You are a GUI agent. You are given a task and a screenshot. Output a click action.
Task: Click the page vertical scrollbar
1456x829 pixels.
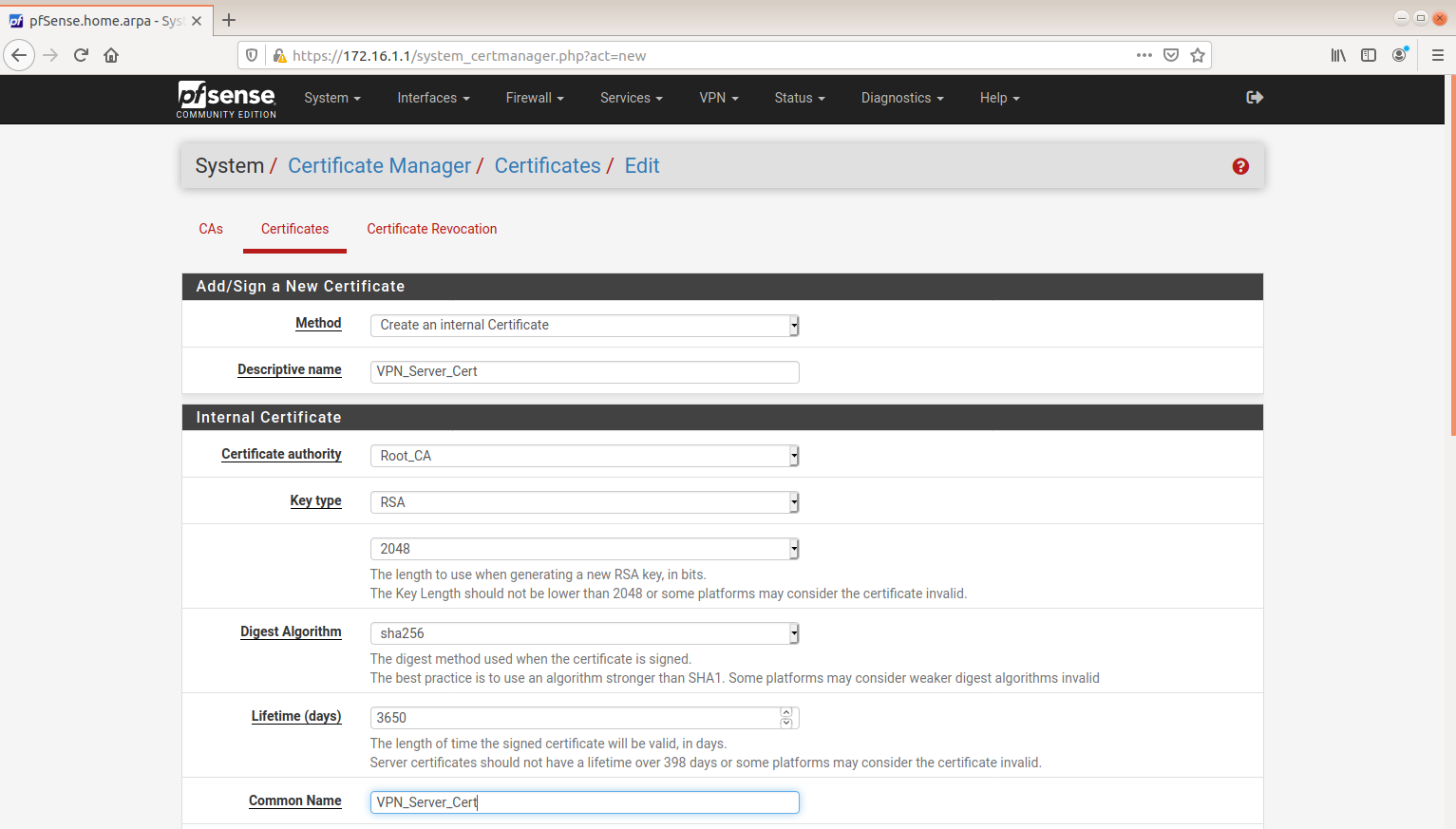1451,256
